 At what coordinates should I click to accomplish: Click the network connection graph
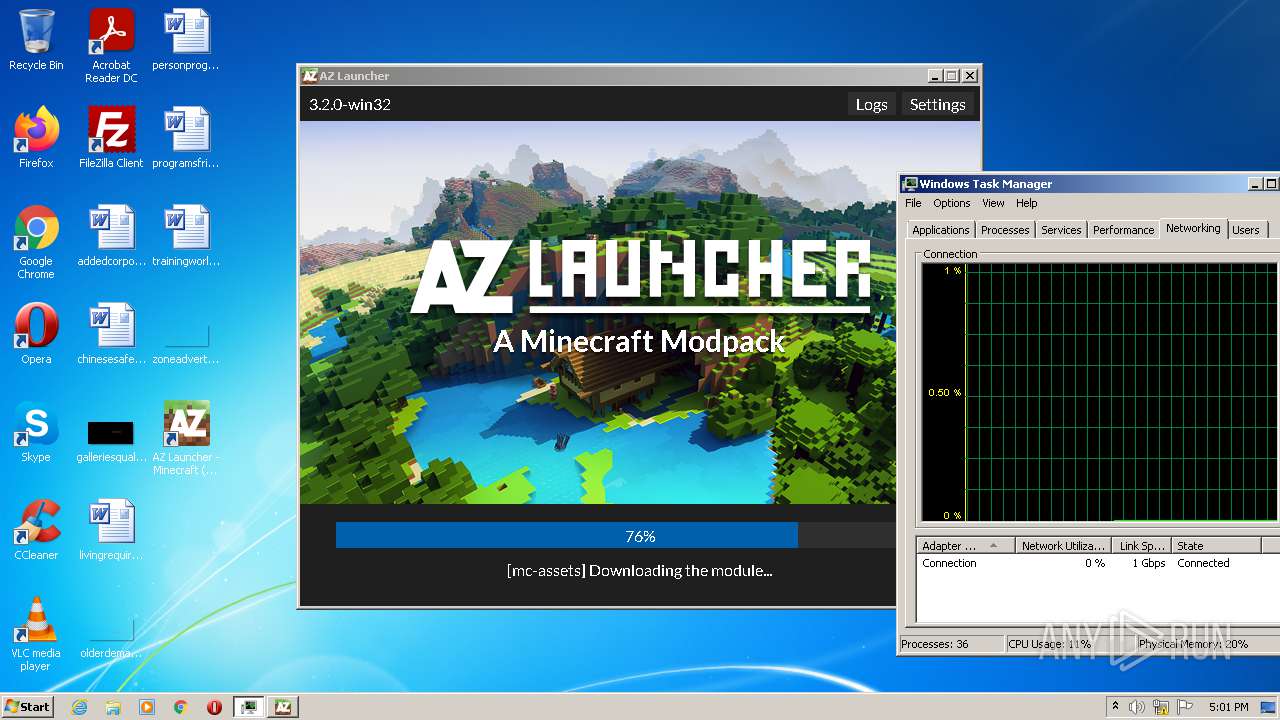click(1099, 392)
